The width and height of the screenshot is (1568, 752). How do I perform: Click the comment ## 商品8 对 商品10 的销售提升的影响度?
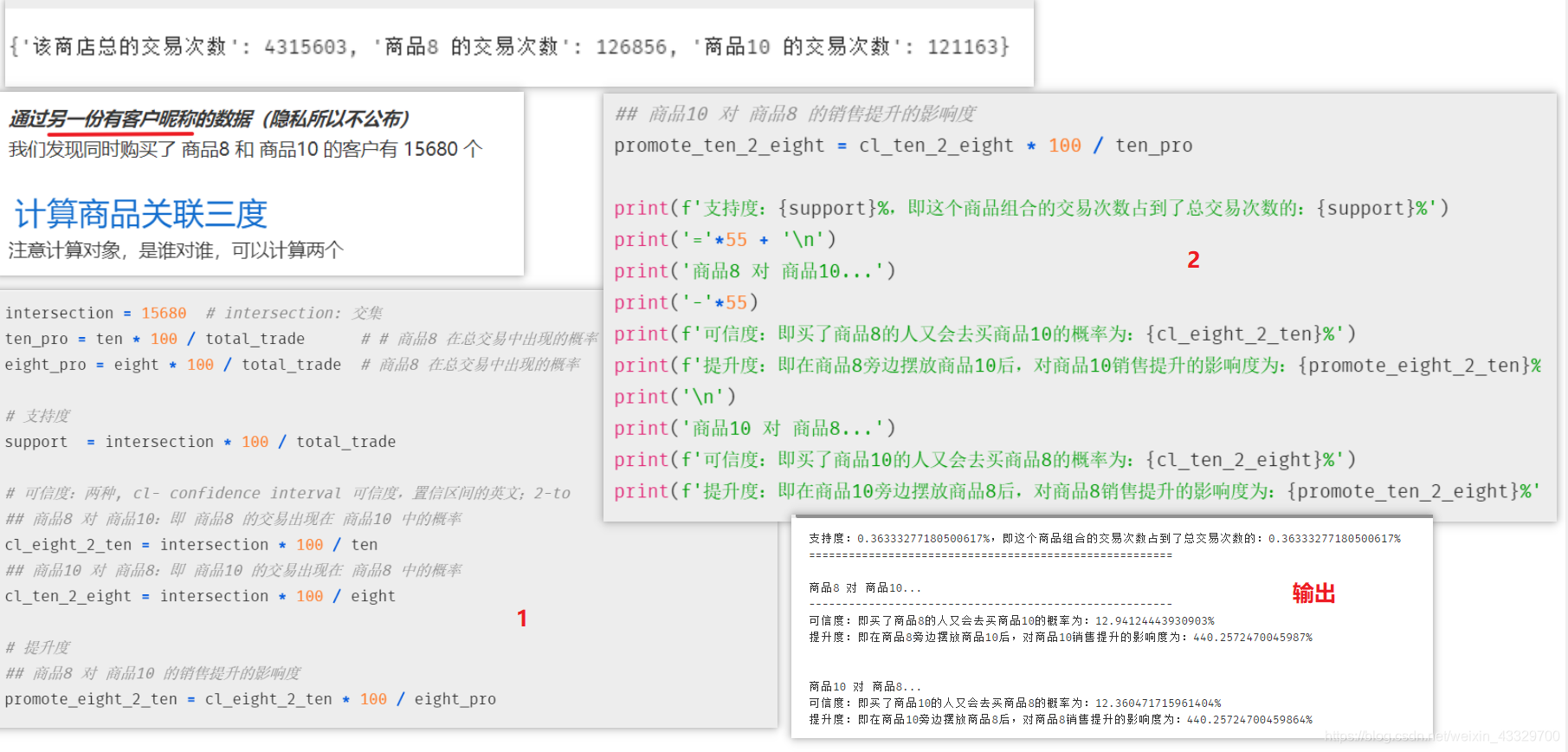pos(153,673)
